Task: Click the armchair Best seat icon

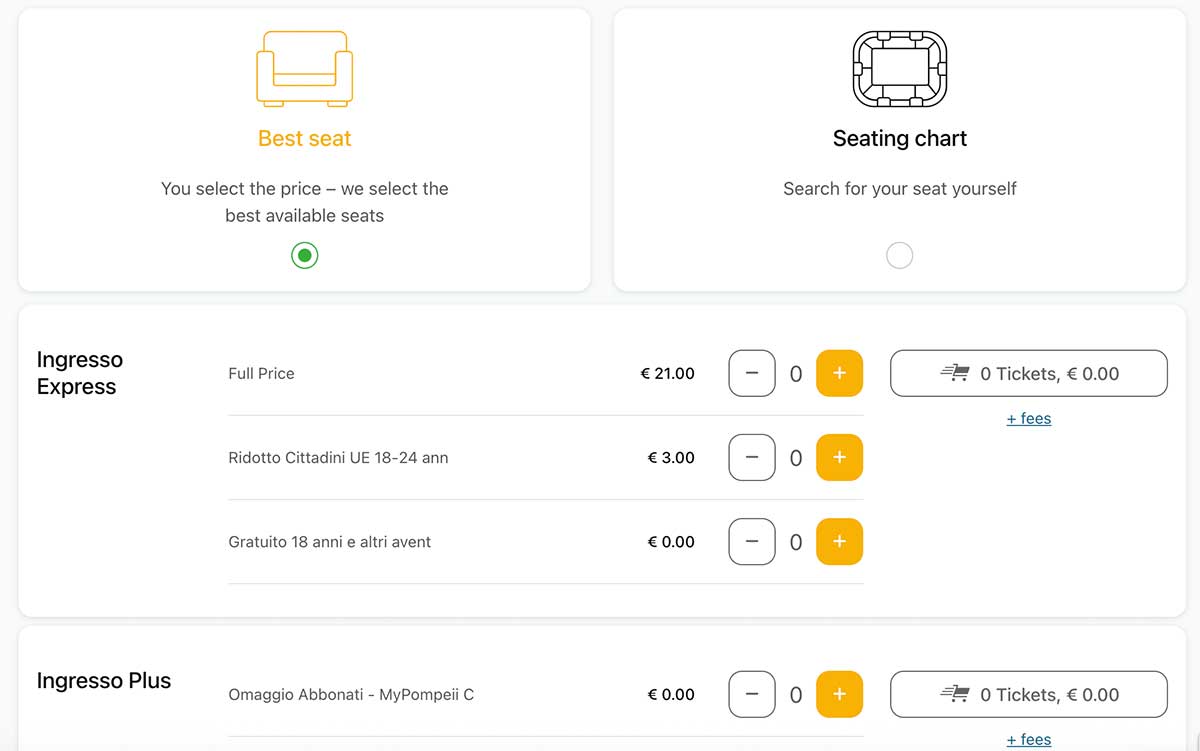Action: click(304, 69)
